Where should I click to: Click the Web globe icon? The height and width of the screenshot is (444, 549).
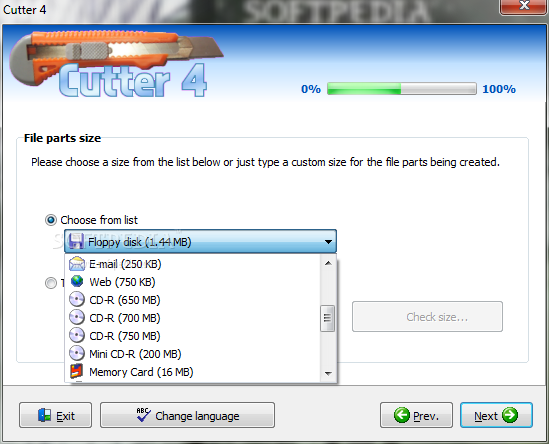(77, 282)
